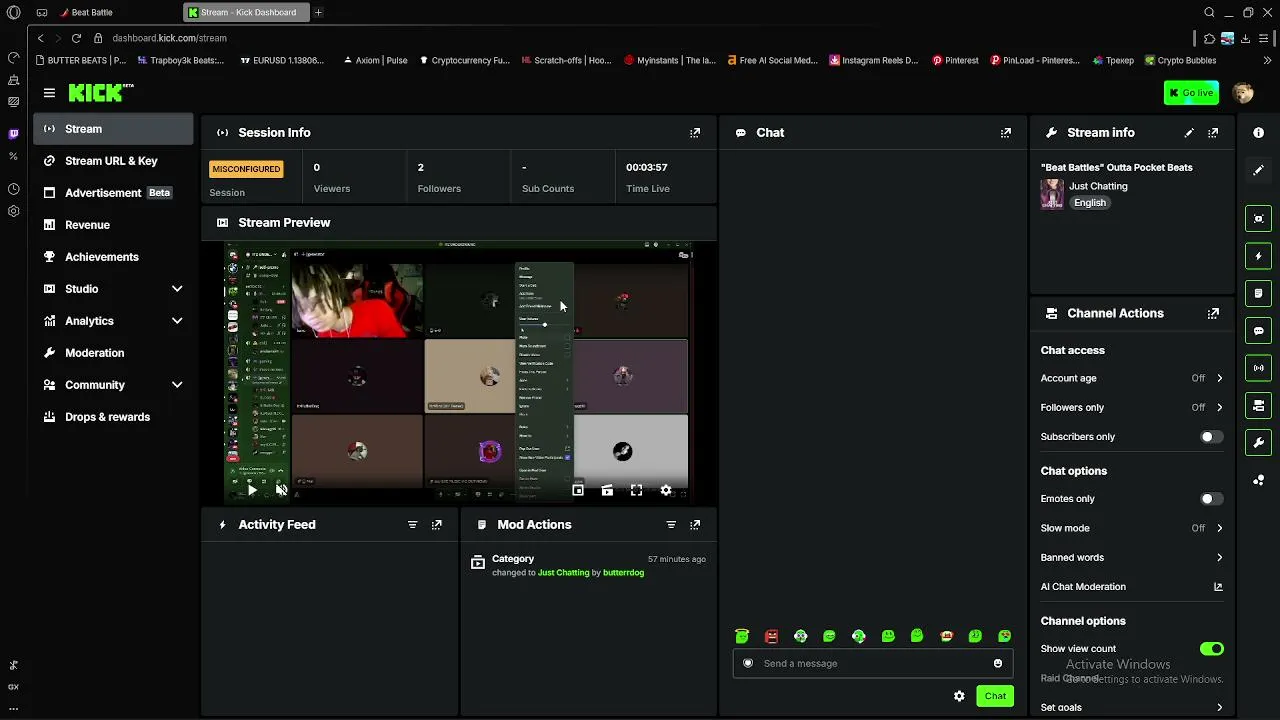Image resolution: width=1280 pixels, height=720 pixels.
Task: Open Slow mode options
Action: click(1132, 528)
